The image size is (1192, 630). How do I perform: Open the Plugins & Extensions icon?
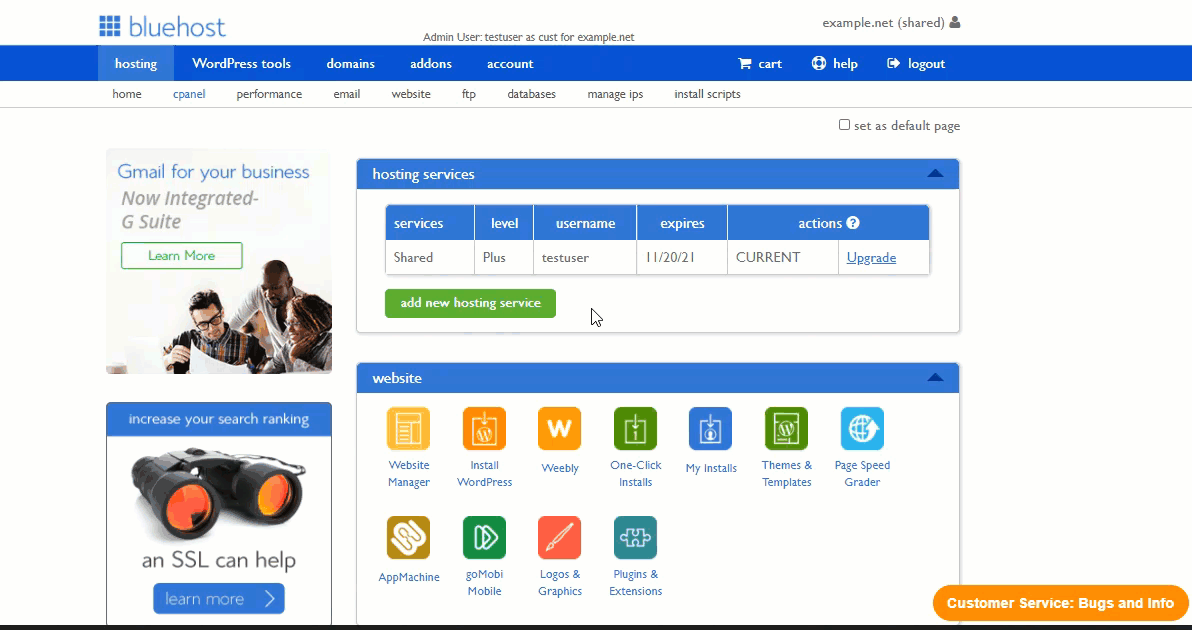[x=636, y=537]
